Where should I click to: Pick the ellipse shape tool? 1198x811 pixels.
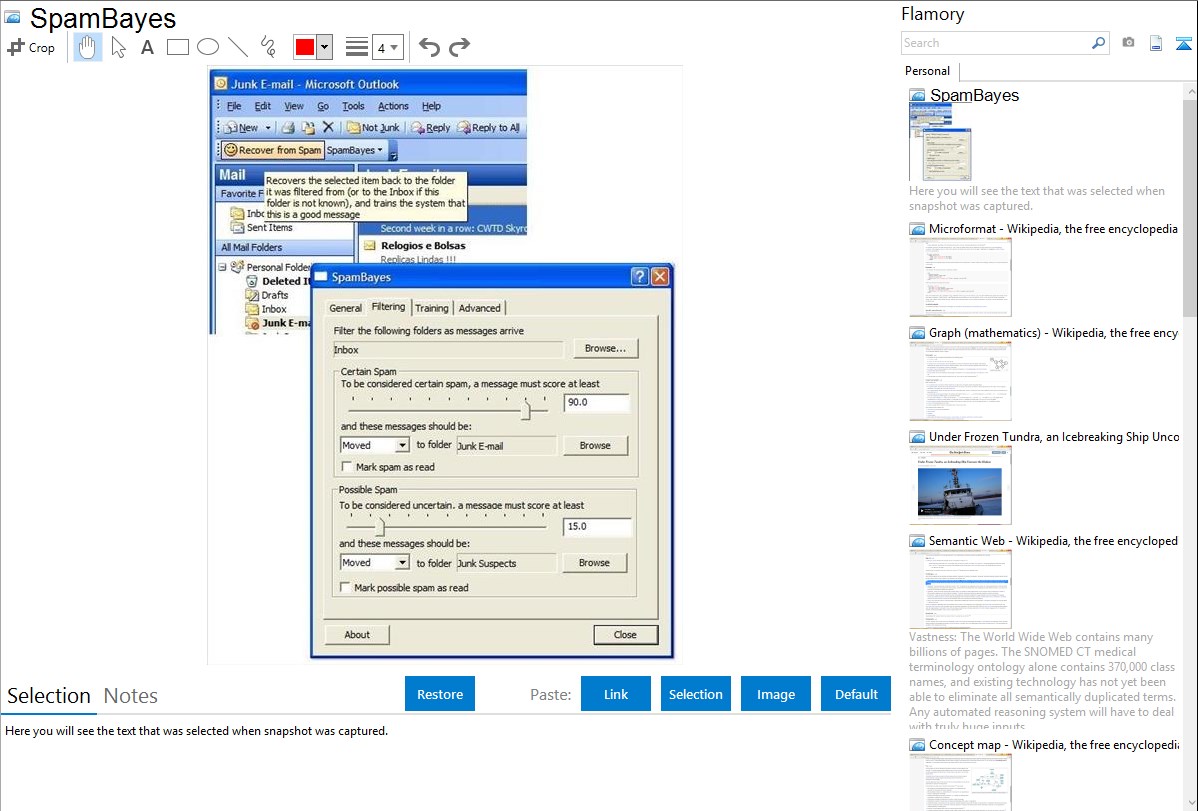click(x=207, y=47)
